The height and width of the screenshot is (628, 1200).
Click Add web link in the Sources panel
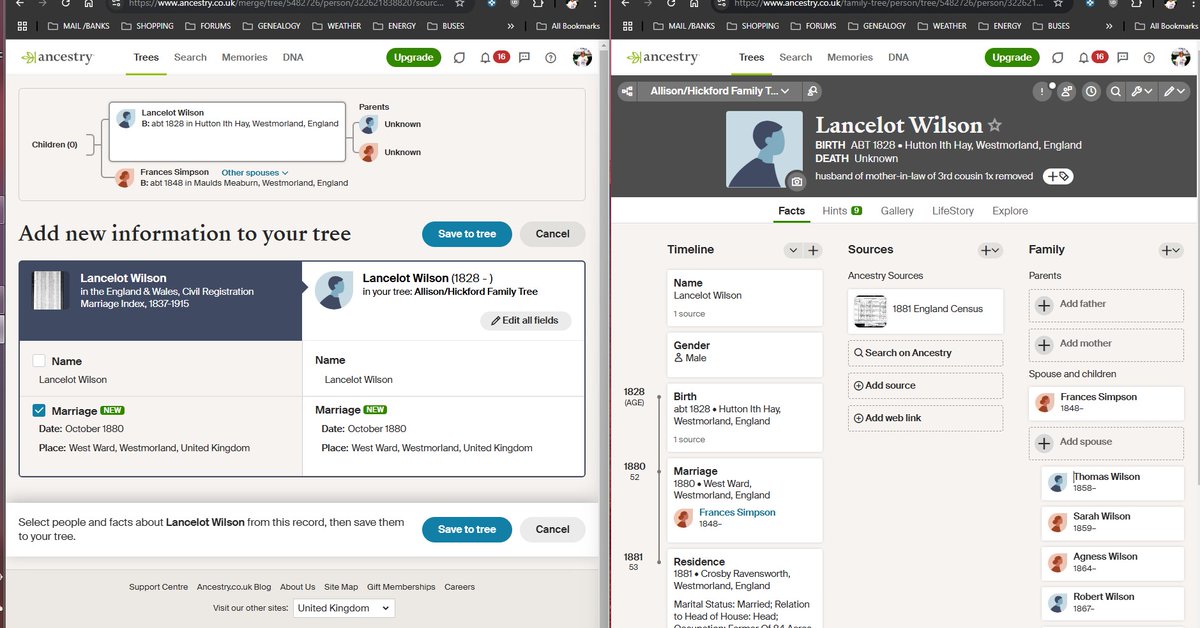coord(925,418)
